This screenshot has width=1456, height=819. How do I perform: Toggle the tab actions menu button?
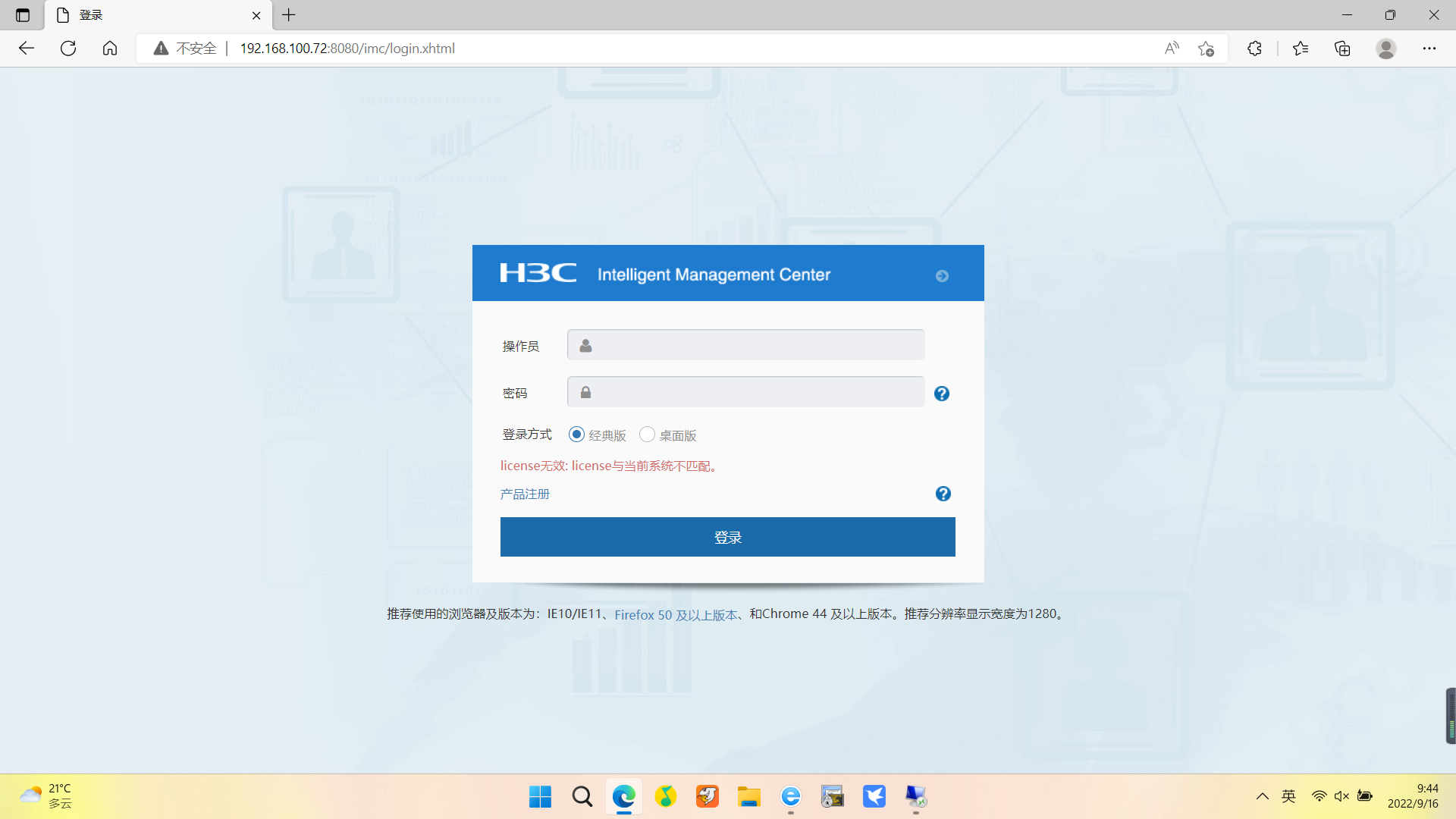23,15
